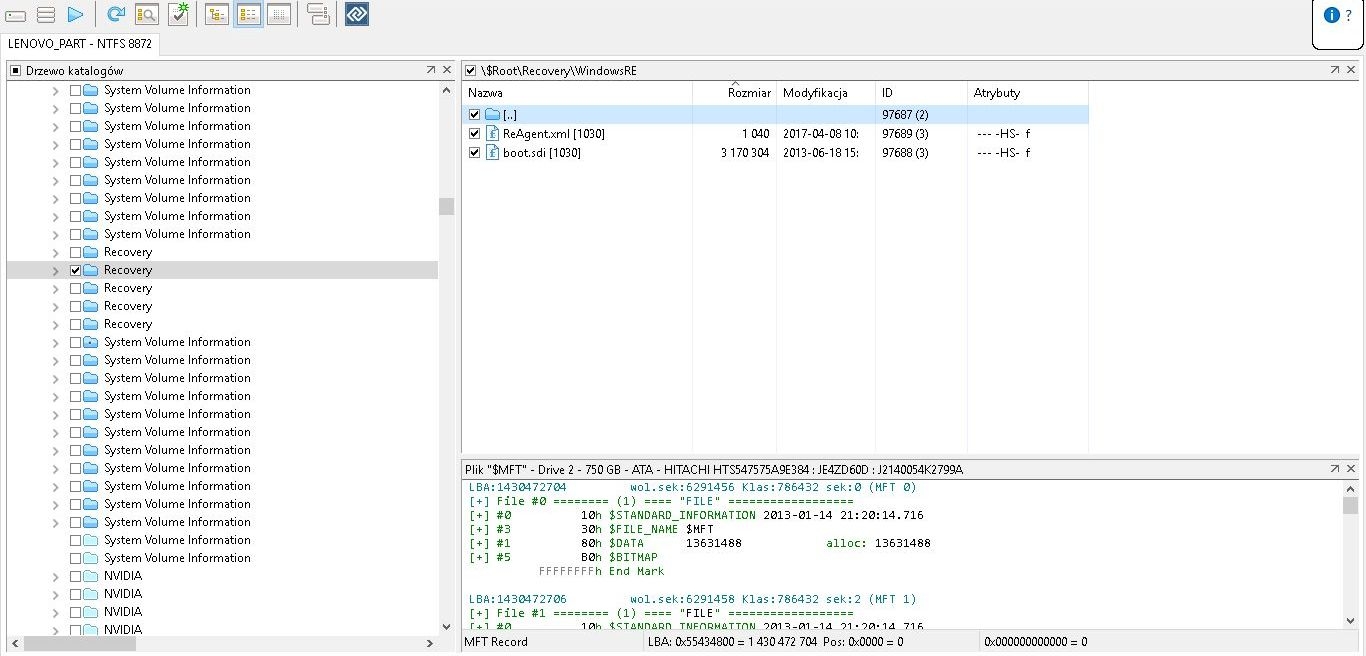Uncheck the ReAgent.xml checkbox
1366x656 pixels.
point(475,134)
